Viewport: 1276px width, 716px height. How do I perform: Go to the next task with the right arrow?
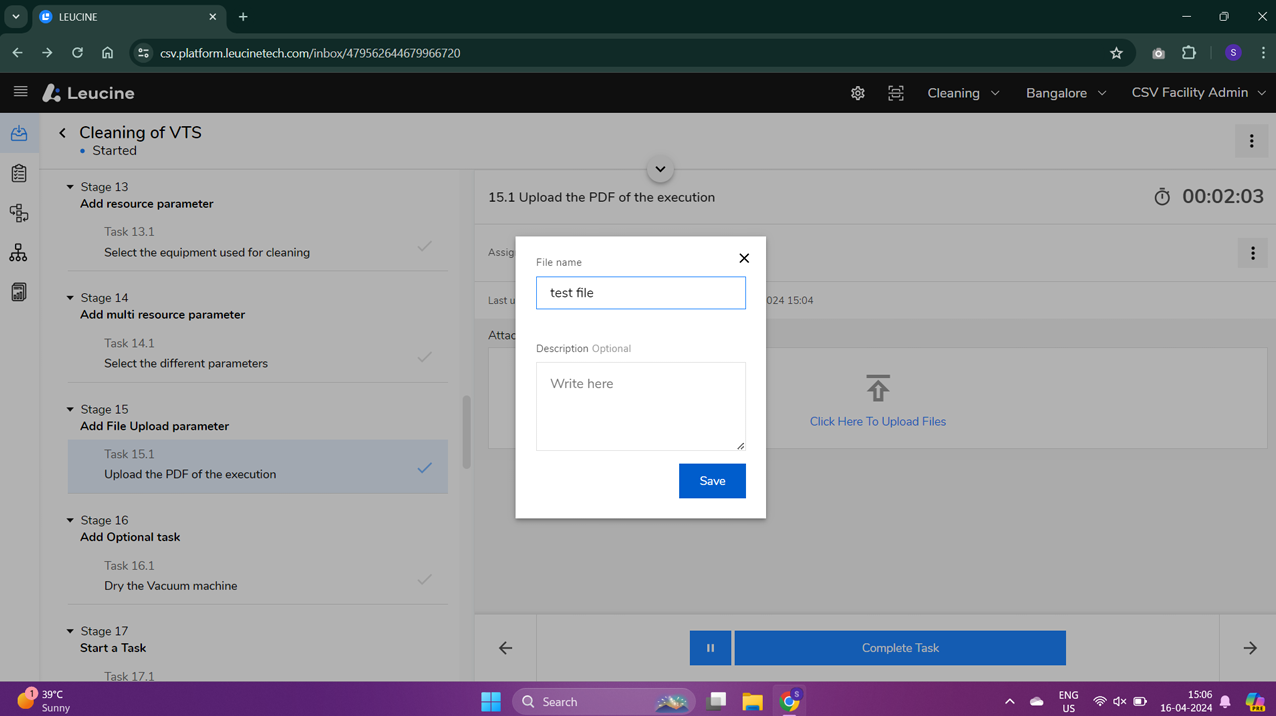tap(1250, 648)
